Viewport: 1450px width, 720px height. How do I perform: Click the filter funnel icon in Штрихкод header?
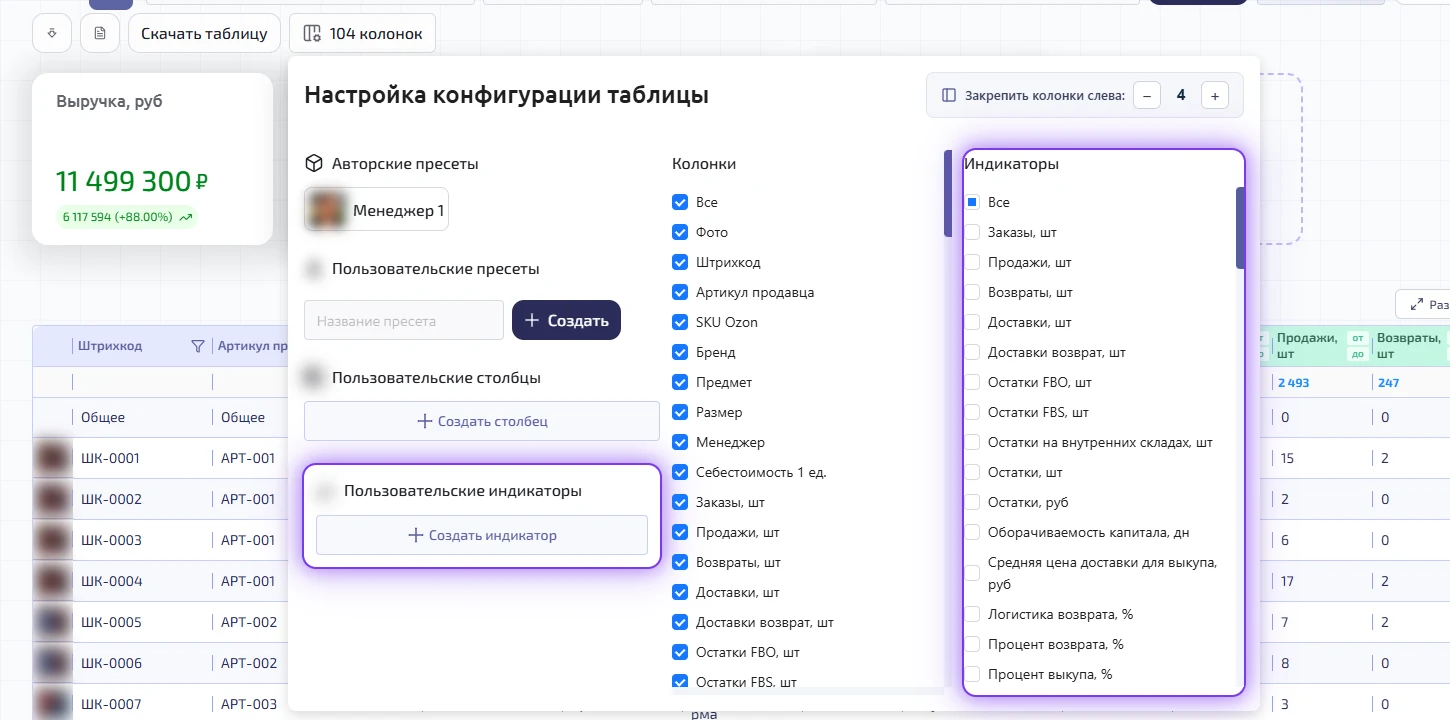[198, 346]
